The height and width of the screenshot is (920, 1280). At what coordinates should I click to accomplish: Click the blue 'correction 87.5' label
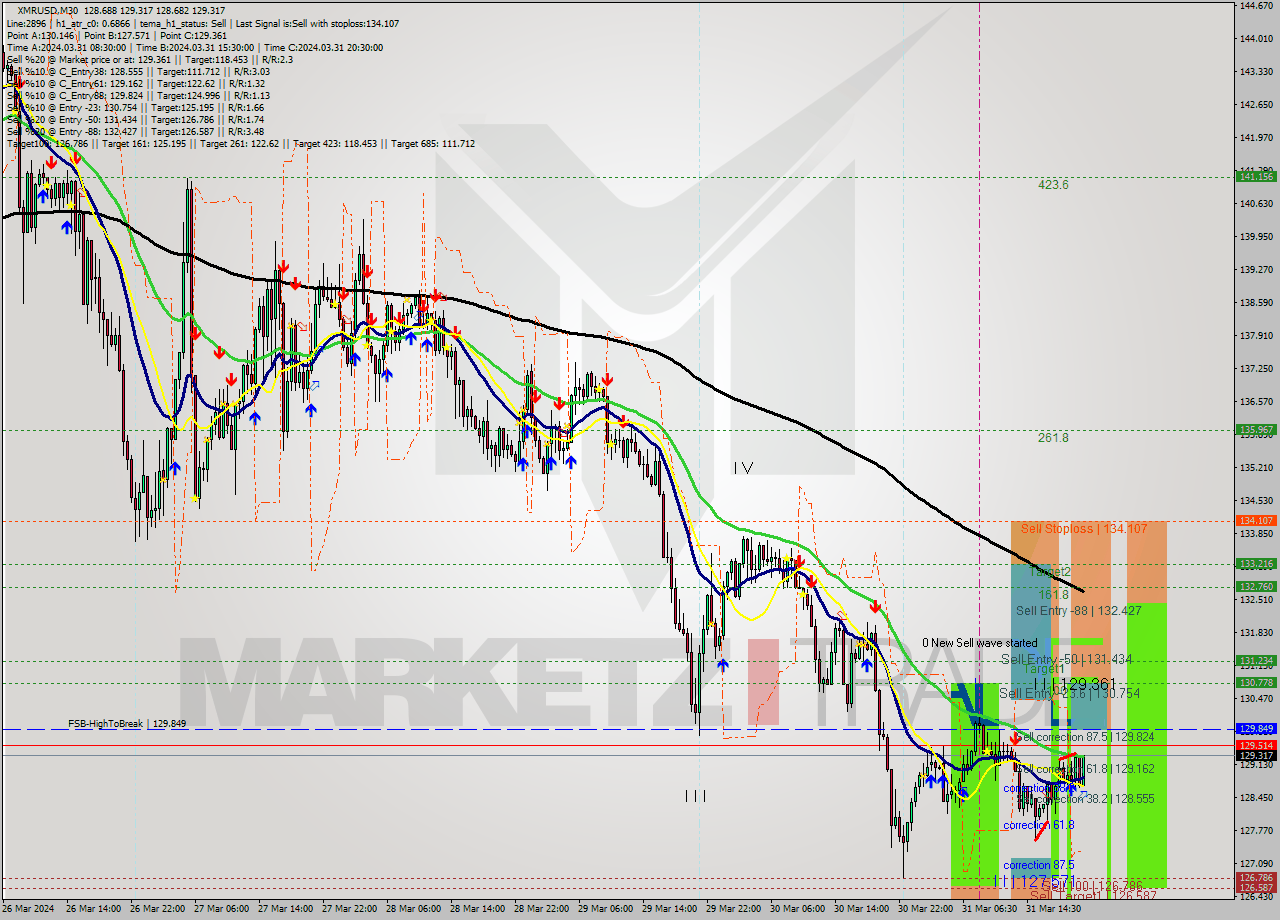click(x=1038, y=865)
